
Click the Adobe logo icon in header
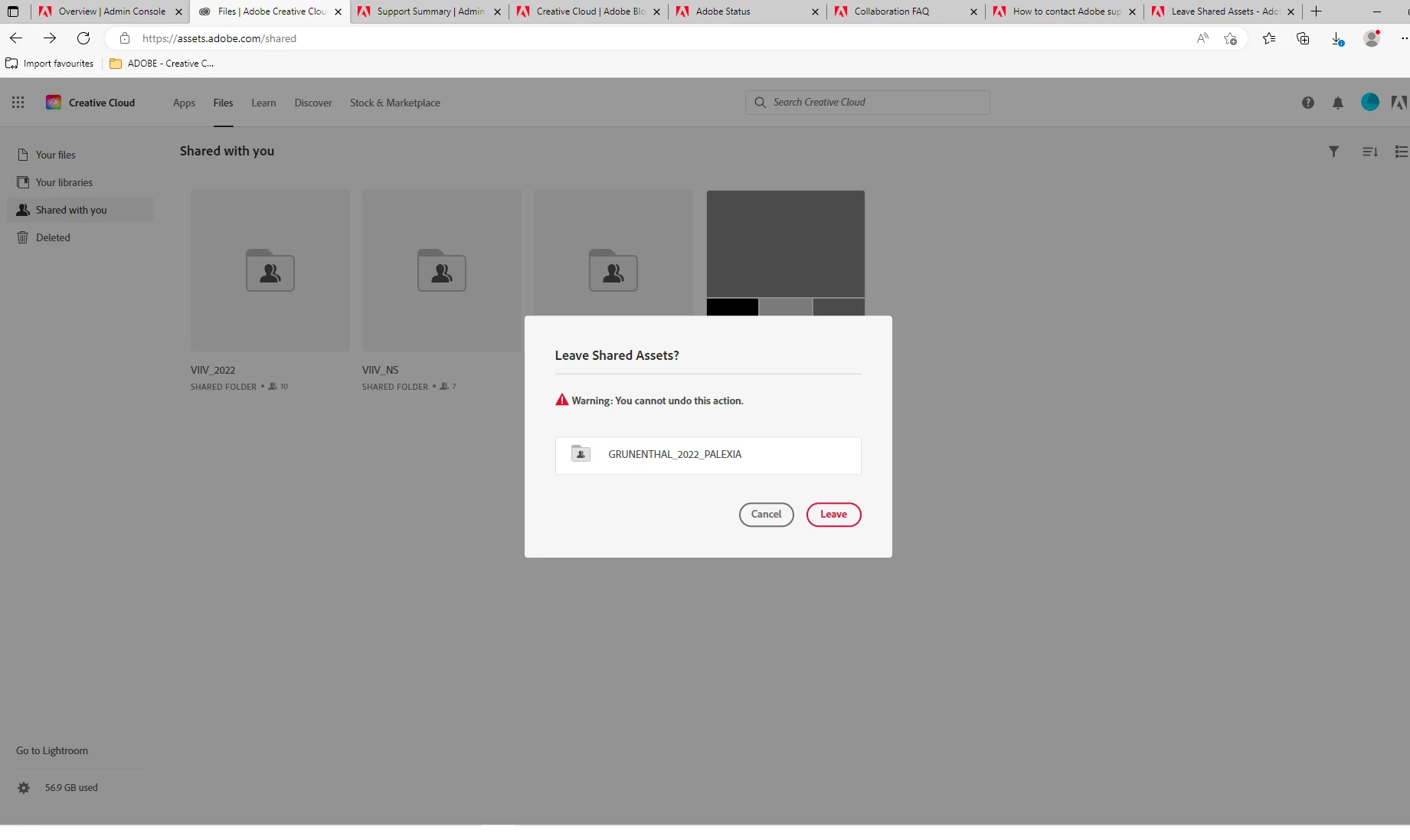(1400, 103)
